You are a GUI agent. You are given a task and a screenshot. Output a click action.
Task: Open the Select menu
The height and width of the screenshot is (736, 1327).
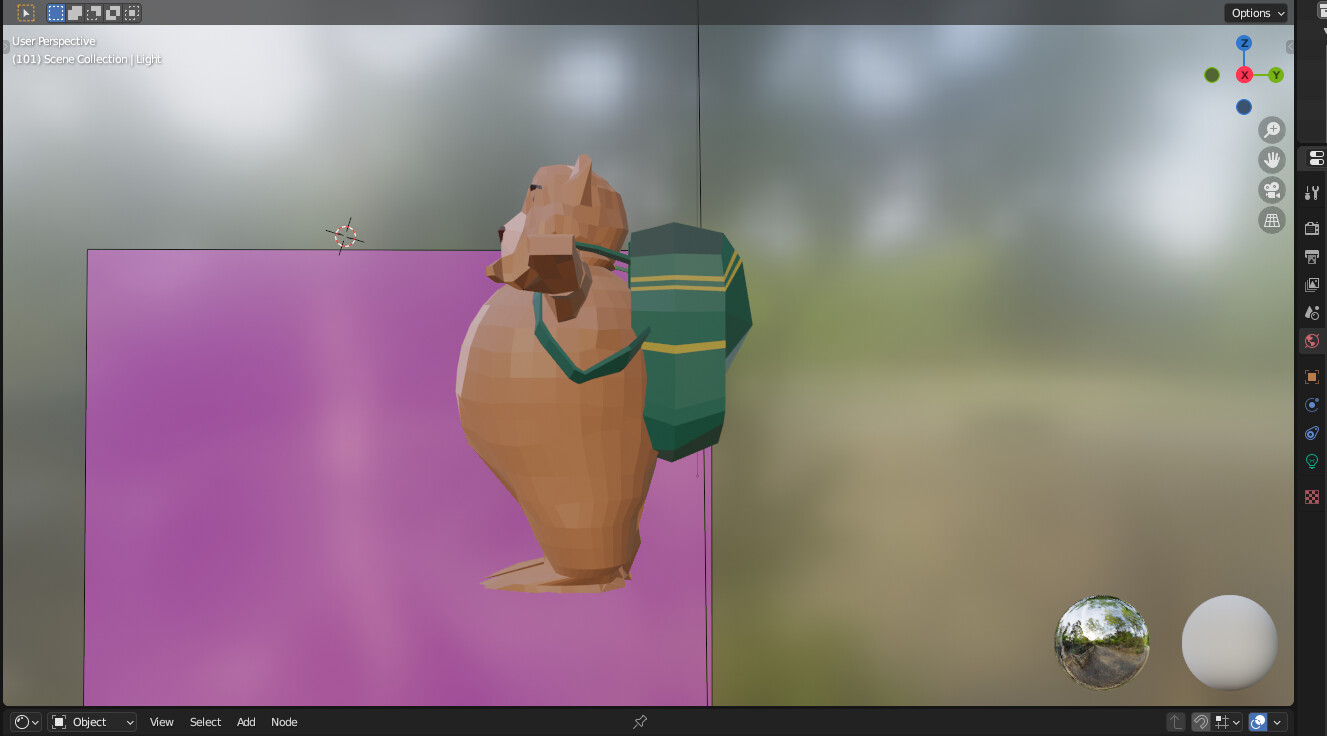tap(205, 722)
